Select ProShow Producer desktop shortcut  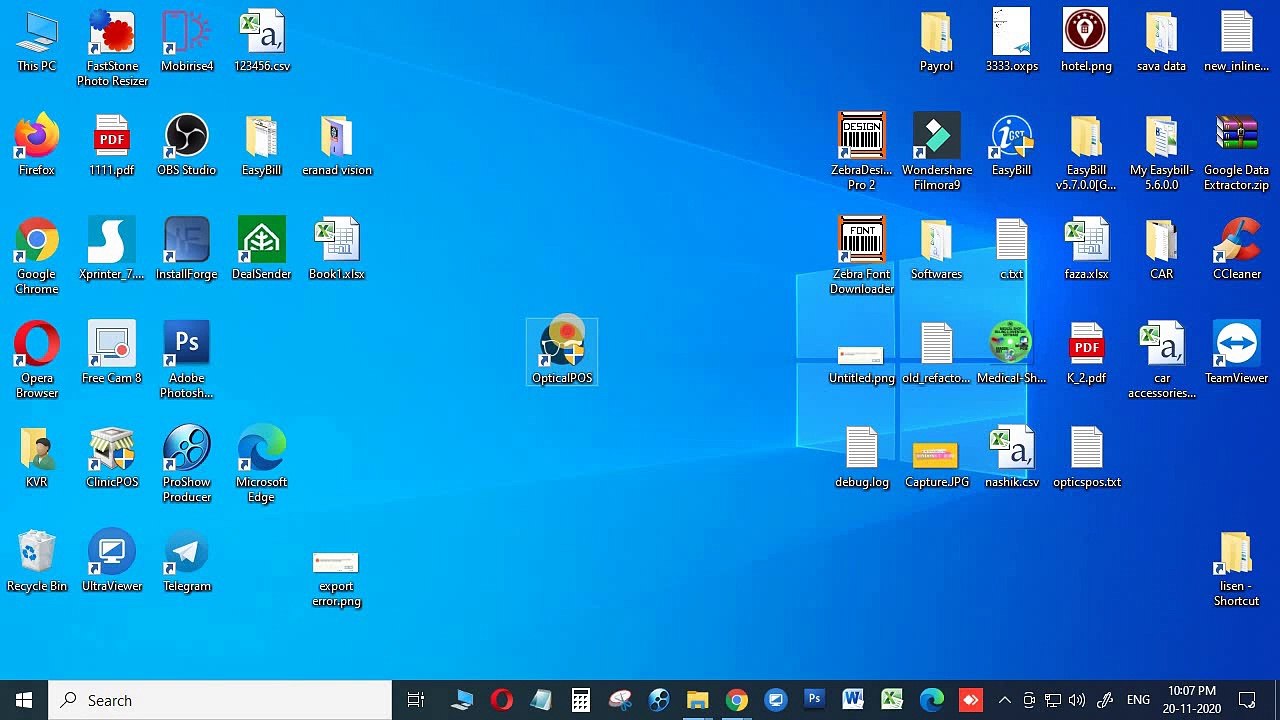[187, 464]
